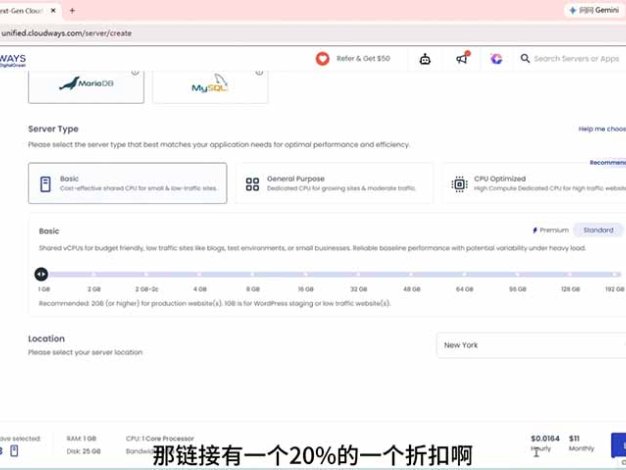Switch to Standard tier
The image size is (626, 470).
pyautogui.click(x=598, y=230)
